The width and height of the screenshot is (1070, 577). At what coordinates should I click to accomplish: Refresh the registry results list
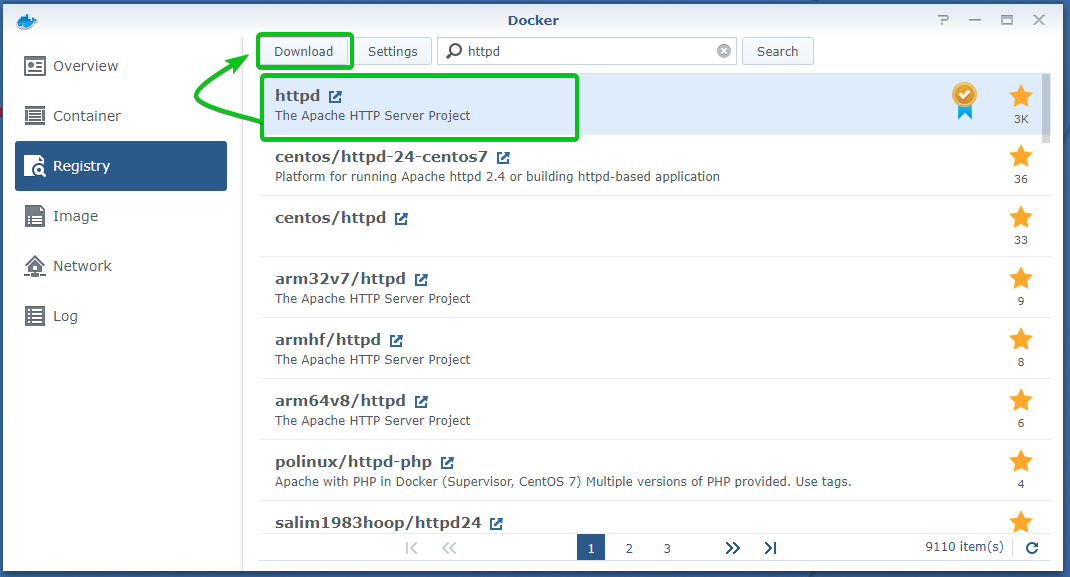point(1032,548)
